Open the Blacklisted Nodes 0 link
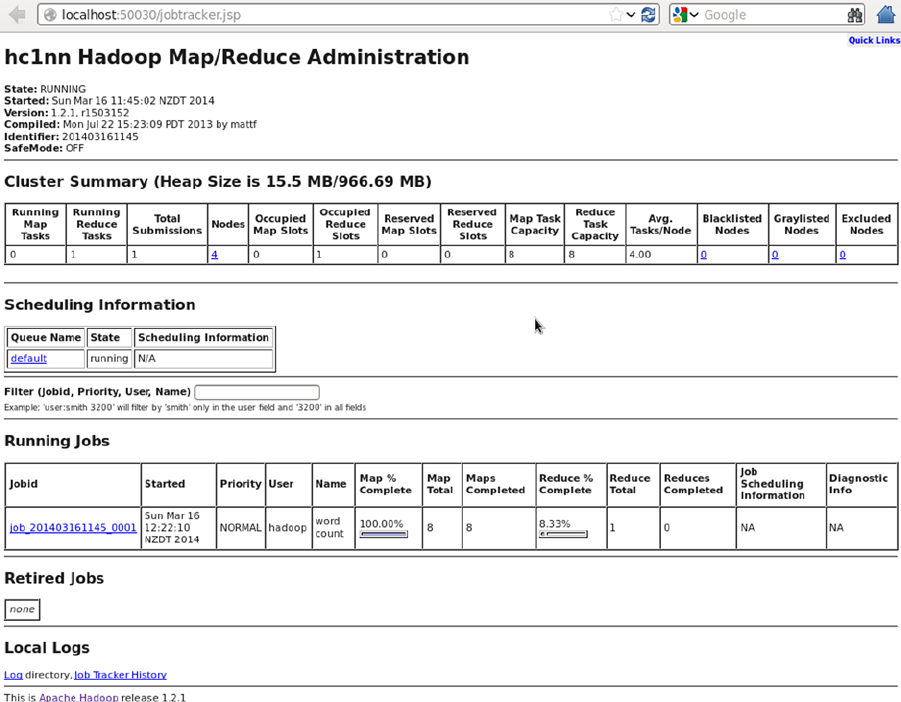The image size is (901, 702). 703,254
